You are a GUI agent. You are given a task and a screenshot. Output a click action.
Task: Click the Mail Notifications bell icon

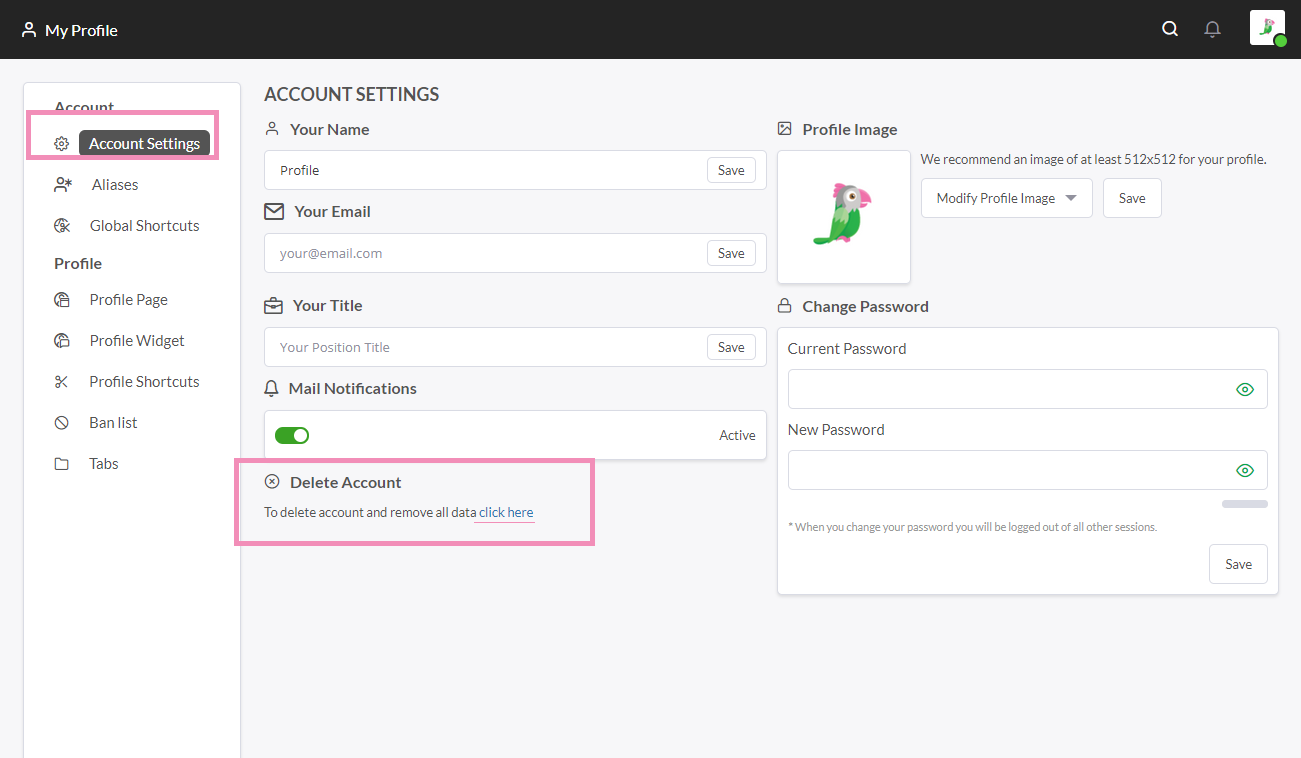coord(272,388)
